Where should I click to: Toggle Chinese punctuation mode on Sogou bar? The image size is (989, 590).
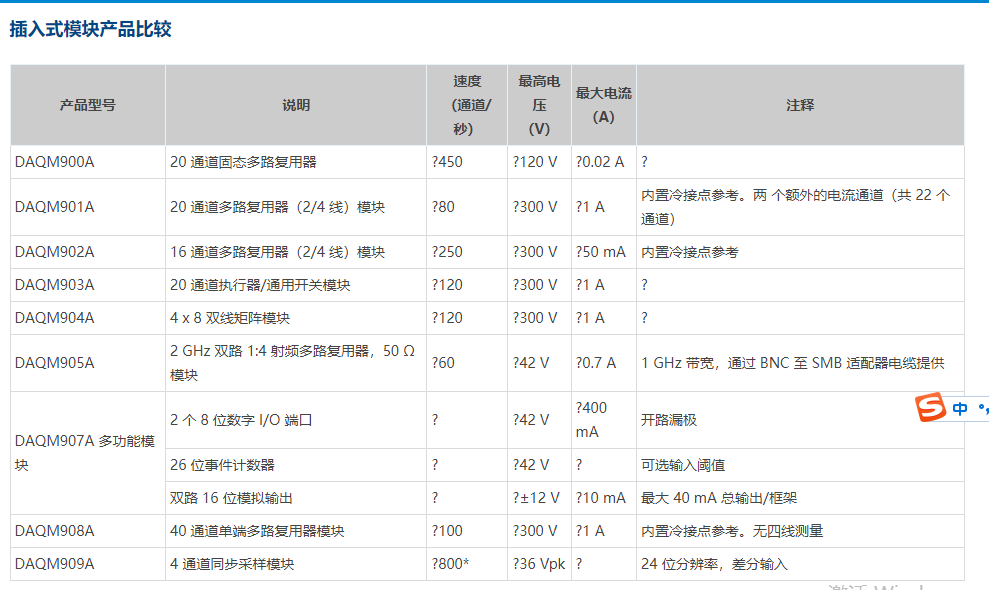(982, 407)
